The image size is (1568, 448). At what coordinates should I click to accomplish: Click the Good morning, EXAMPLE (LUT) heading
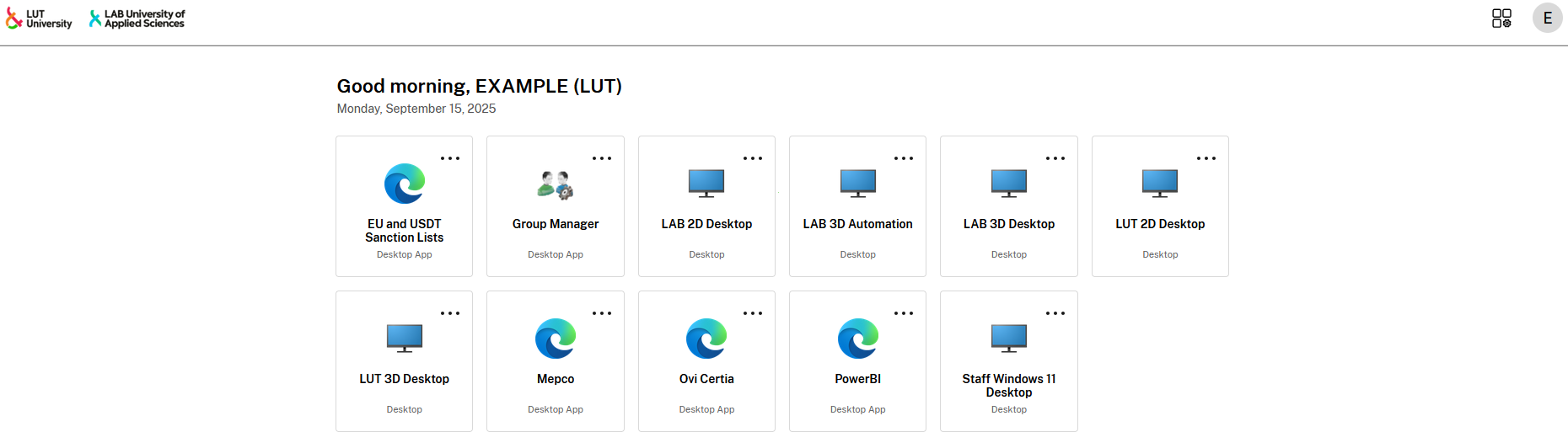(x=479, y=86)
